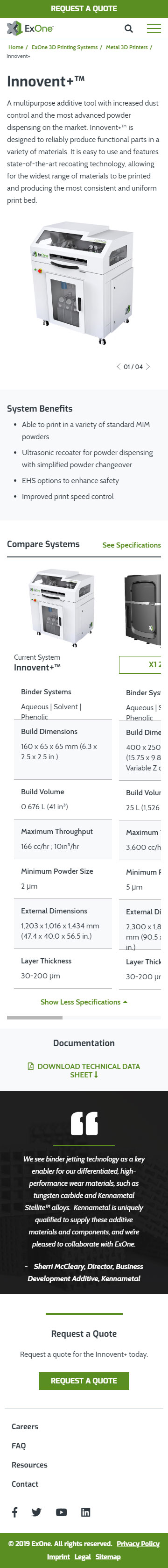The width and height of the screenshot is (168, 1568).
Task: Open ExOne's YouTube channel icon
Action: pos(62,1512)
